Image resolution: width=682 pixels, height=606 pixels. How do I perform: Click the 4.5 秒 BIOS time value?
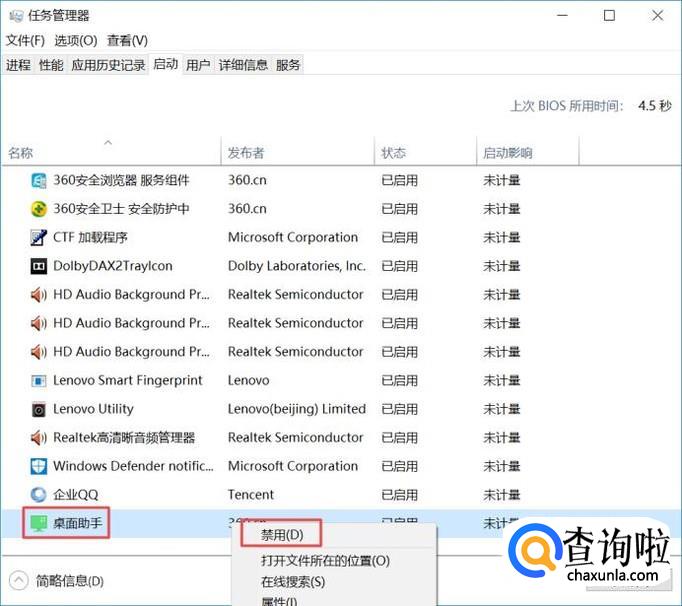click(655, 106)
